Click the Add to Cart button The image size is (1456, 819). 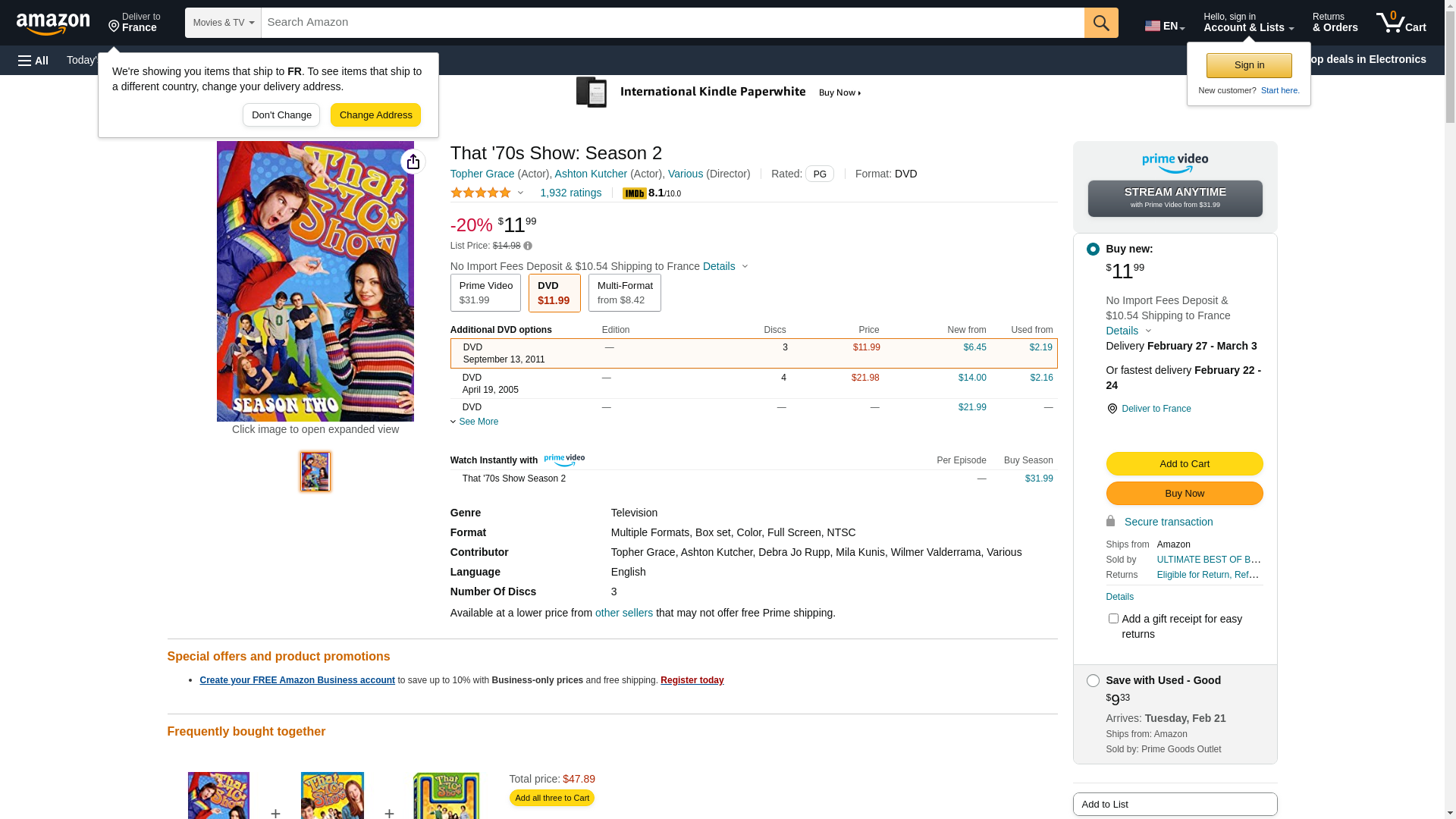tap(1184, 464)
